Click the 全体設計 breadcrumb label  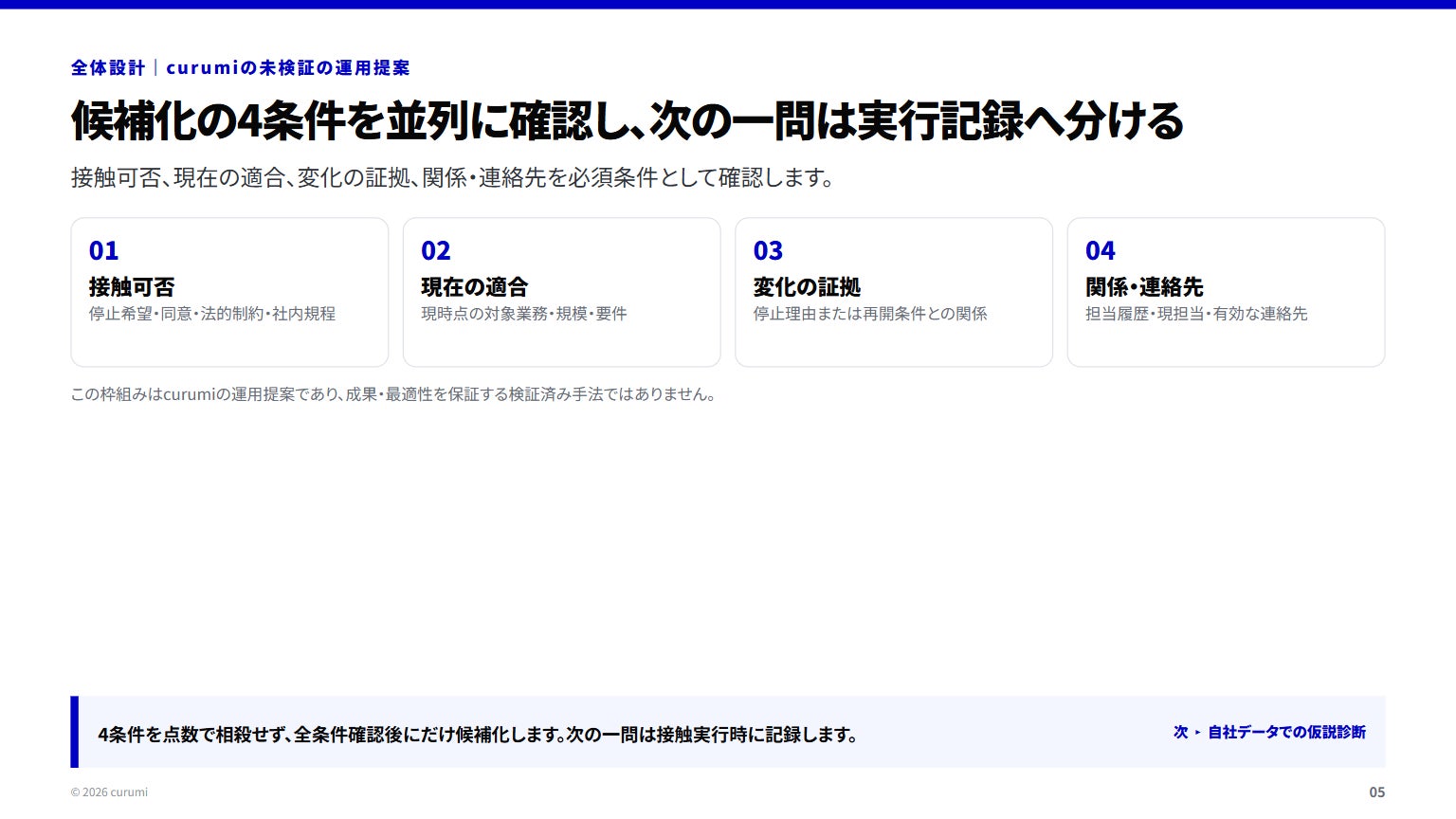tap(108, 68)
